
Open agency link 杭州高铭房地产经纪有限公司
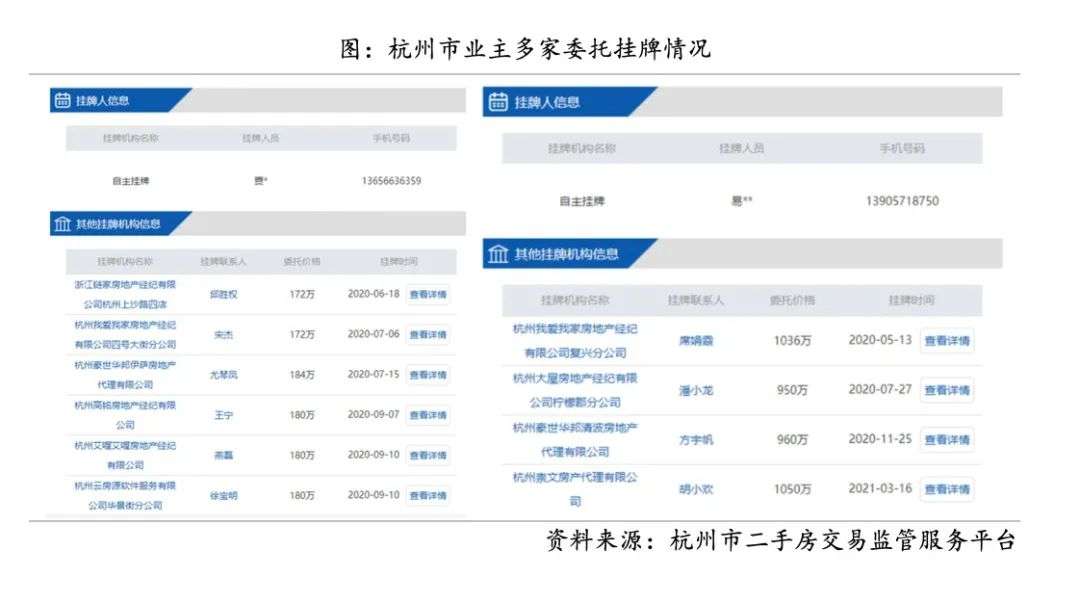point(125,415)
